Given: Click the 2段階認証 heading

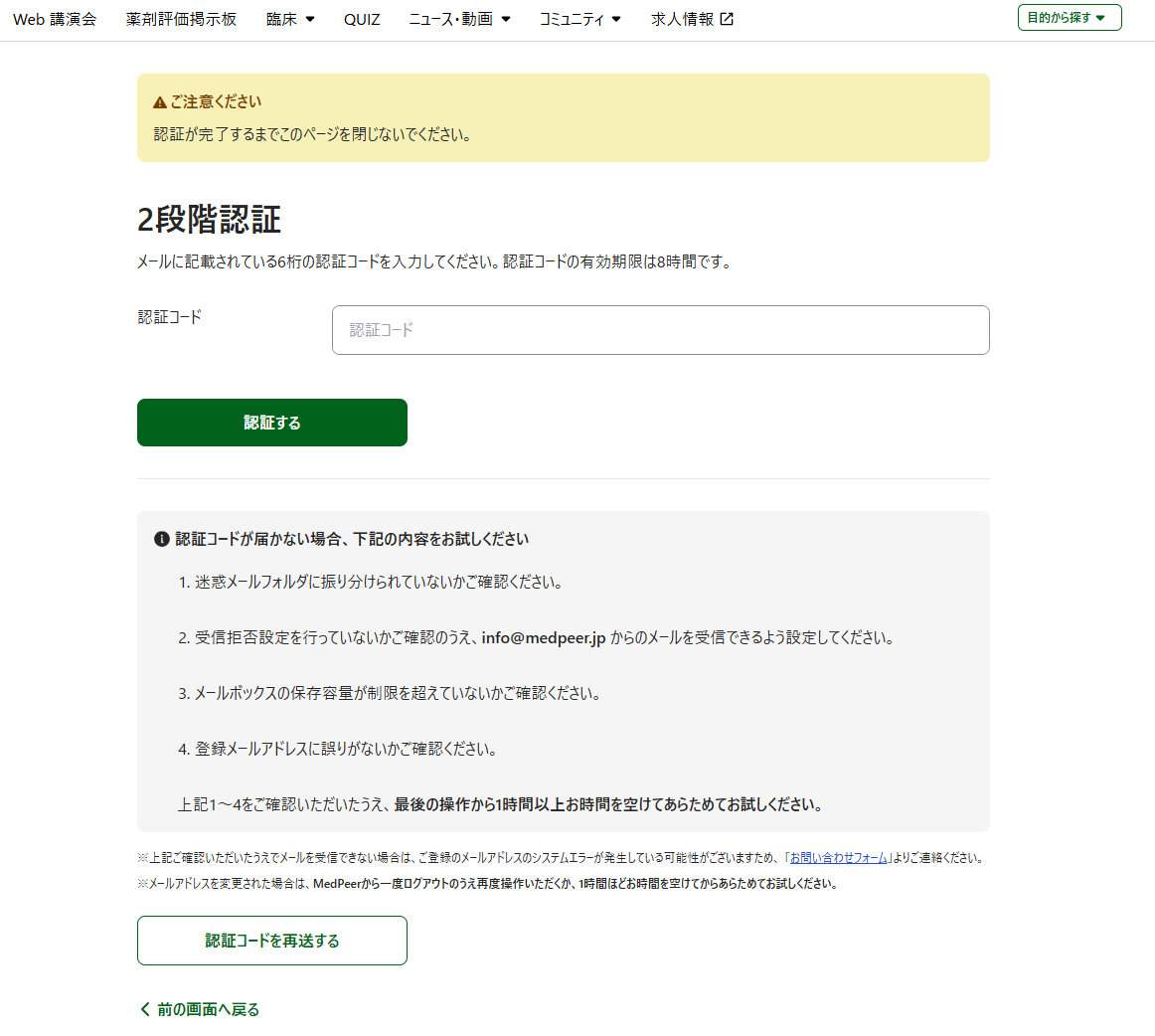Looking at the screenshot, I should (209, 220).
